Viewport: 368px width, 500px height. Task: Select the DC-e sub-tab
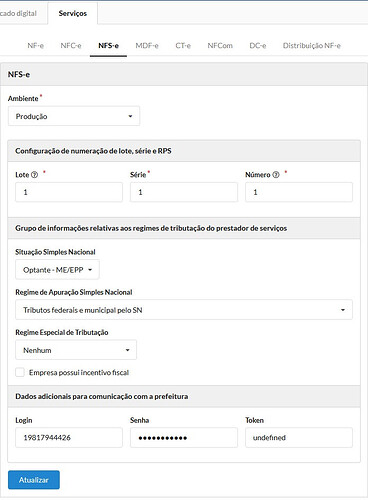pos(258,46)
